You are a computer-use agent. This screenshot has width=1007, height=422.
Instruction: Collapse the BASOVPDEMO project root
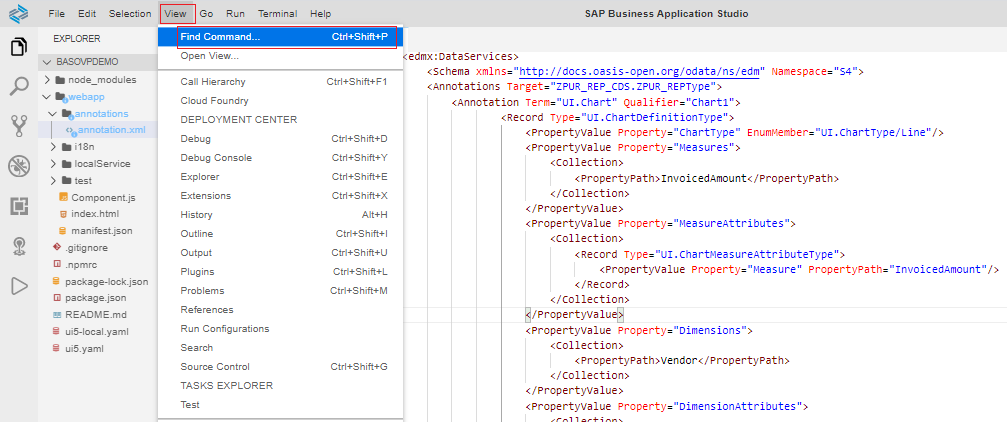click(x=47, y=62)
